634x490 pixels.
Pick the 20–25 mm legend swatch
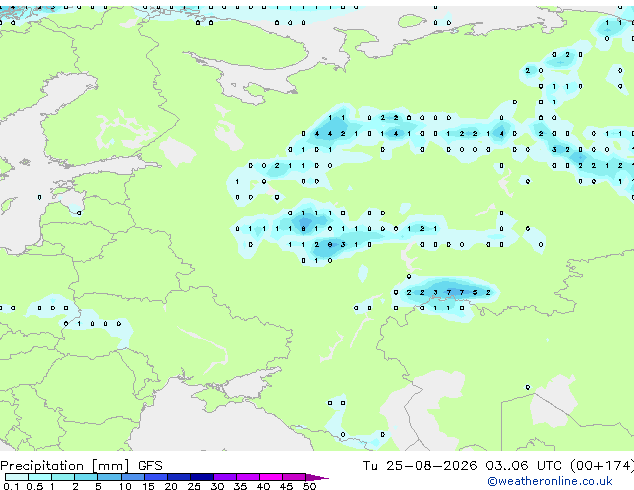click(178, 477)
